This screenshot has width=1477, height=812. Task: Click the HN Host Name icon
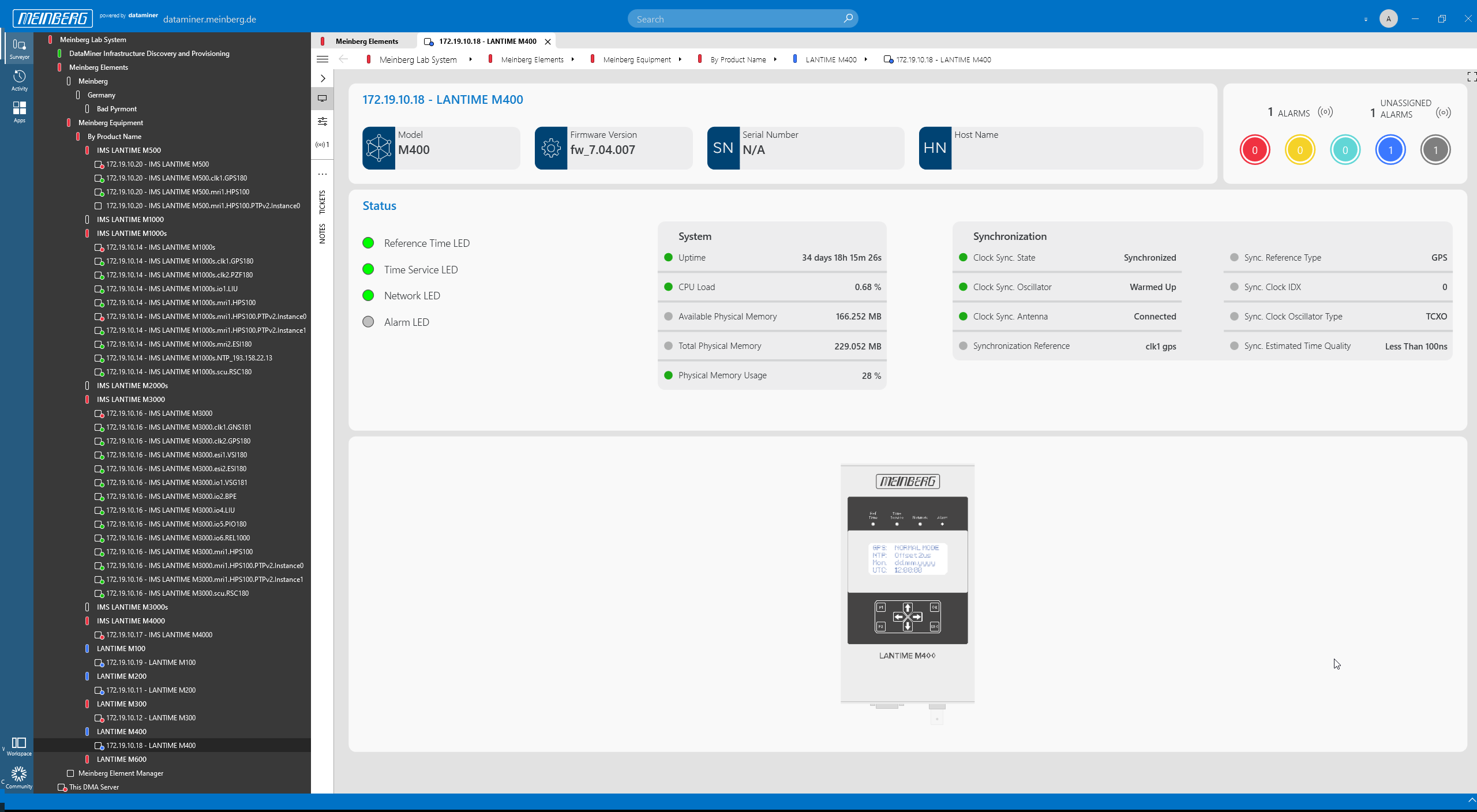[x=935, y=148]
